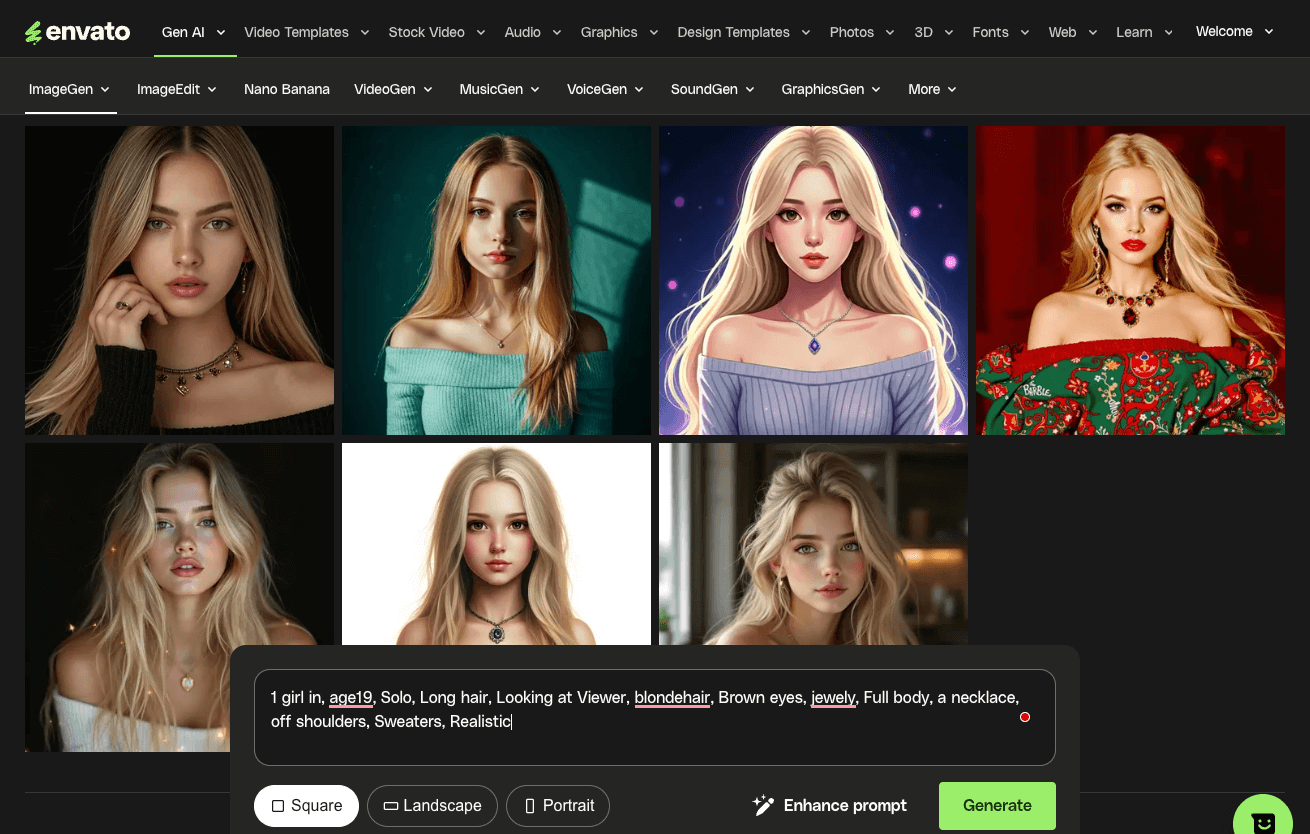This screenshot has height=834, width=1310.
Task: Select the Square aspect ratio
Action: 306,806
